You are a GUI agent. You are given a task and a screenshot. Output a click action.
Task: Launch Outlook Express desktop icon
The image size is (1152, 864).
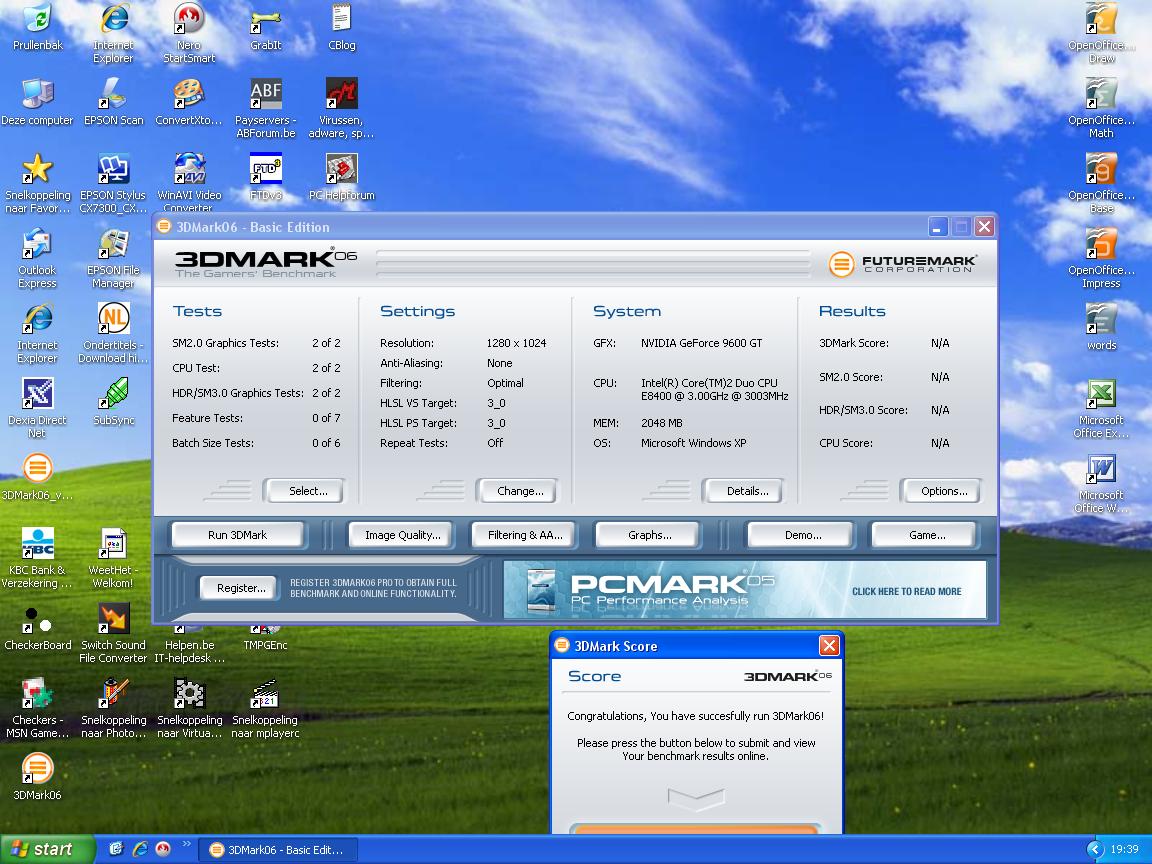[x=37, y=257]
